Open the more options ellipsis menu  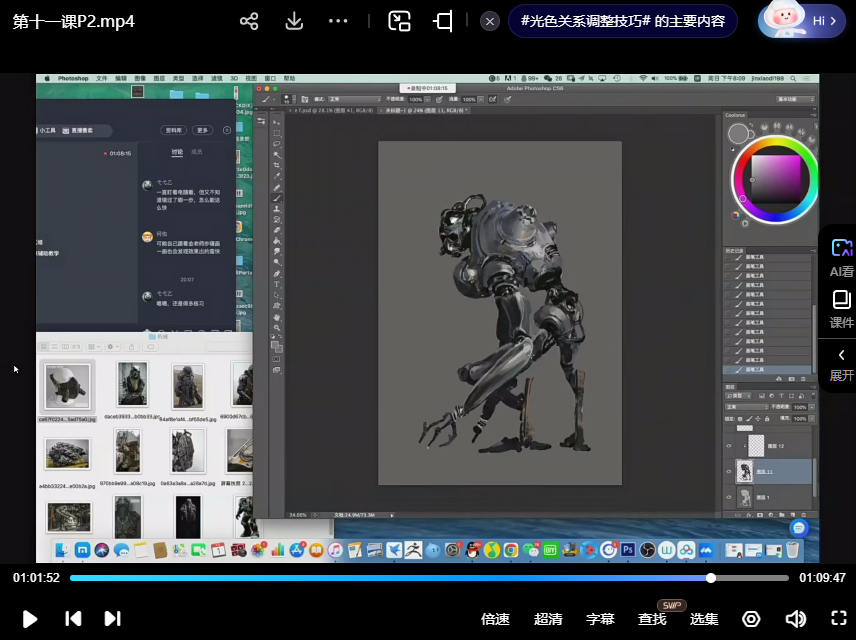pos(338,21)
